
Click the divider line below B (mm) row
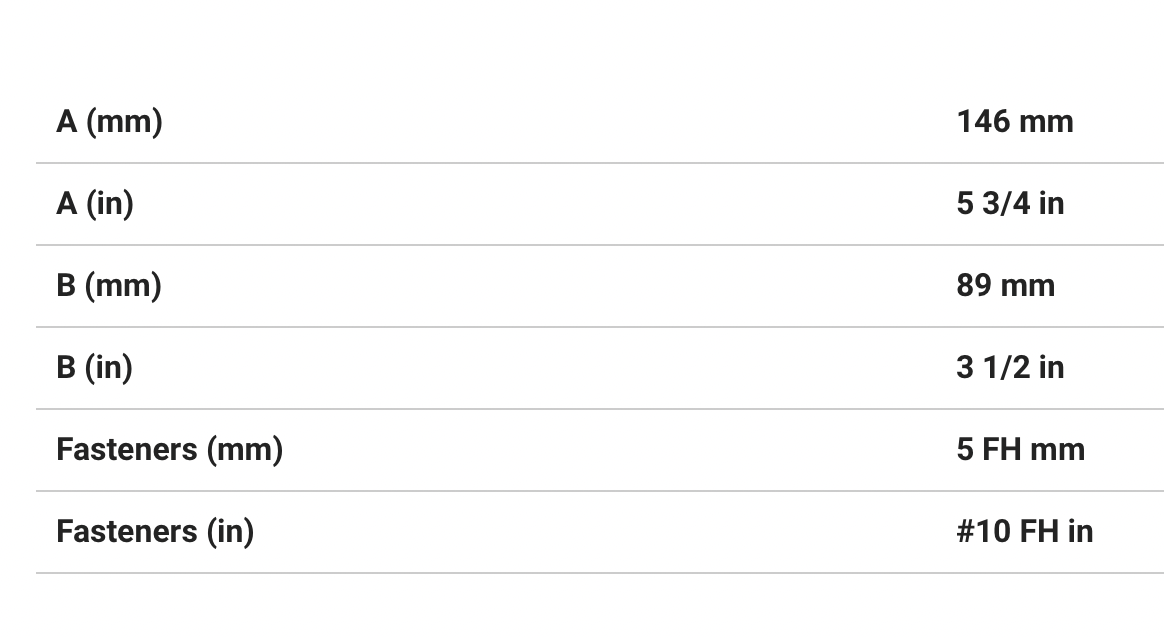[x=600, y=327]
